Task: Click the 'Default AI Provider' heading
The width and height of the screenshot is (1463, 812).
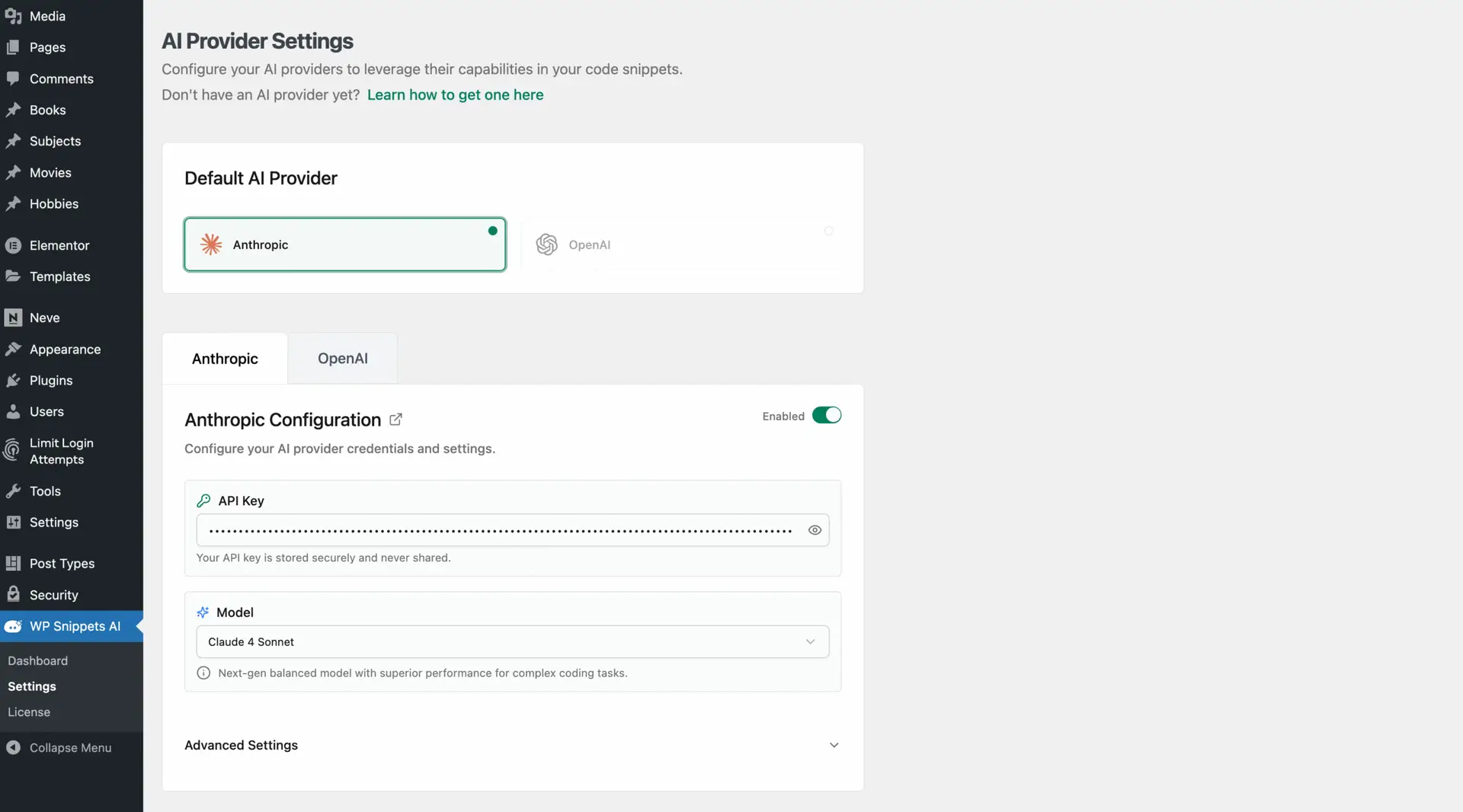Action: tap(261, 178)
